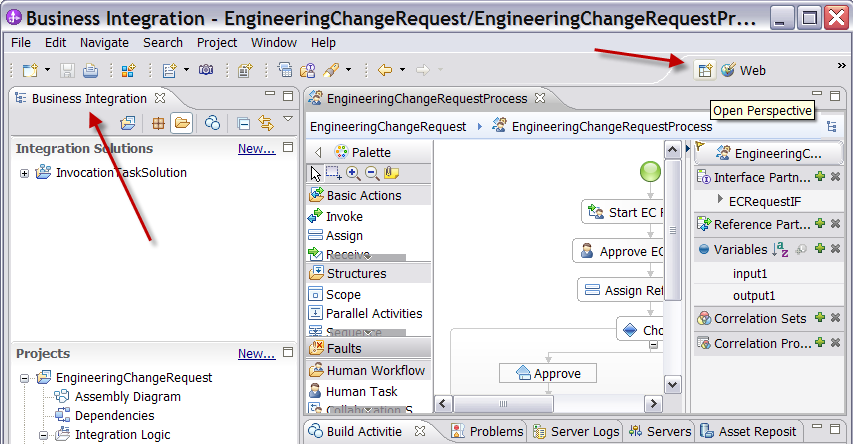
Task: Add a new Variable with plus
Action: coord(820,248)
